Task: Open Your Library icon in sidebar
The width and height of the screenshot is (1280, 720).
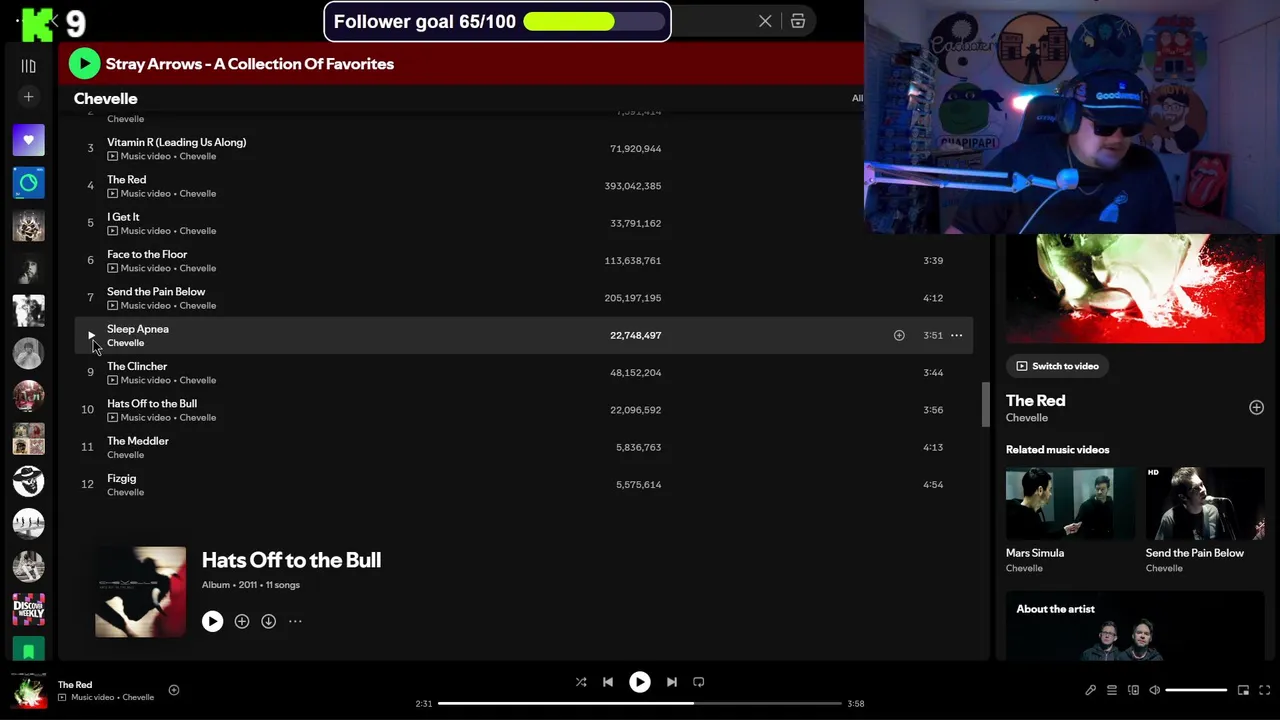Action: click(28, 66)
